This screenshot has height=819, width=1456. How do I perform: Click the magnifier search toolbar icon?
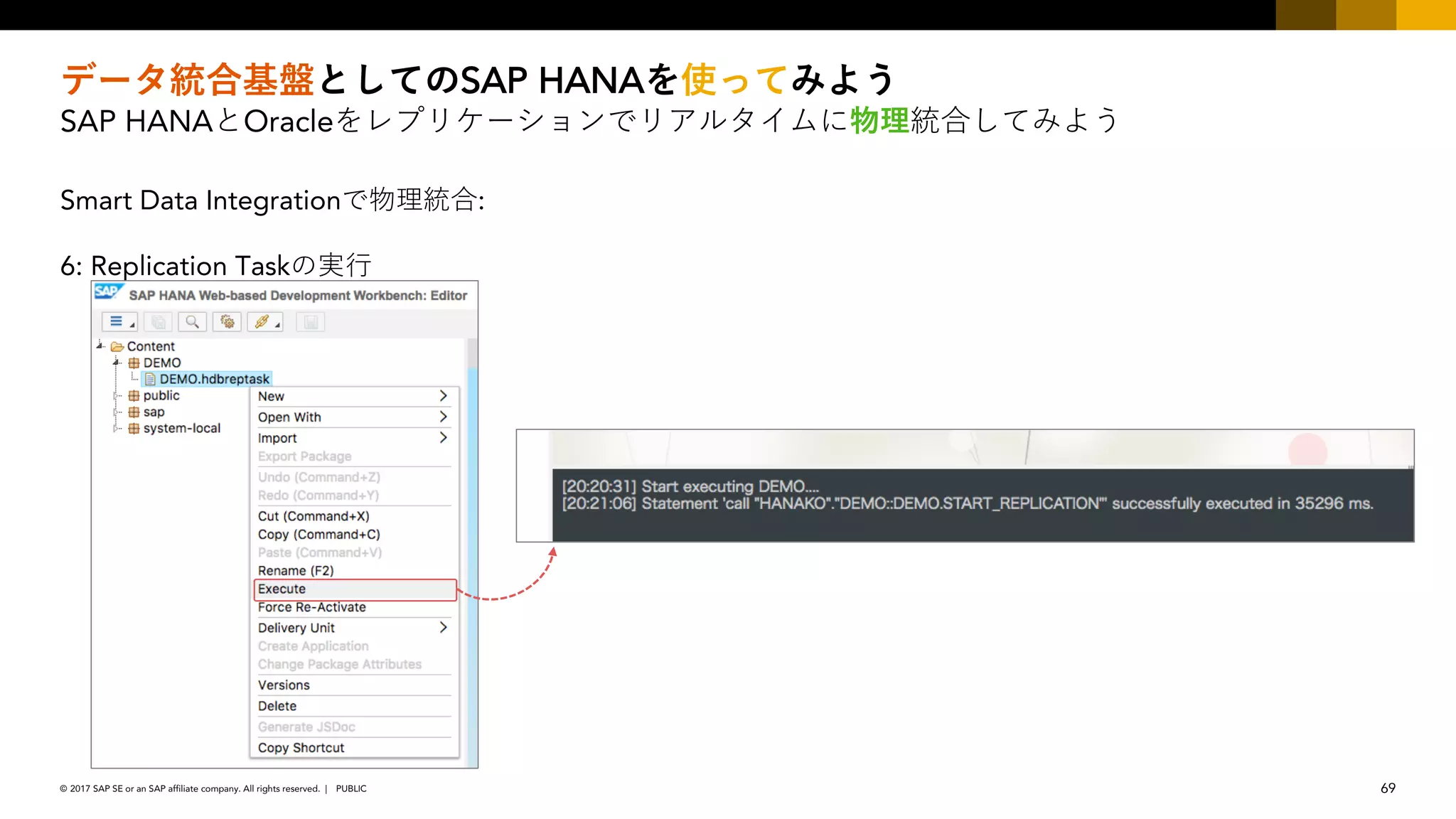[x=192, y=322]
